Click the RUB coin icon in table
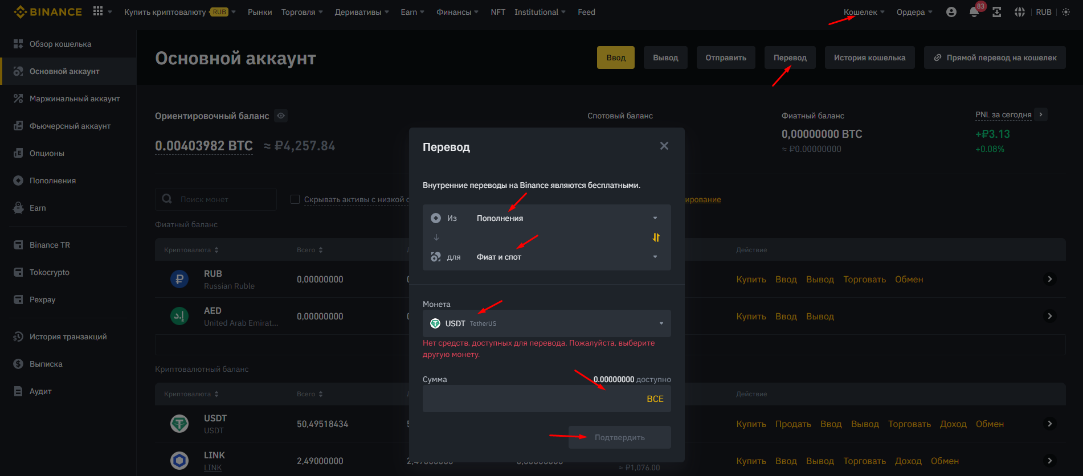The height and width of the screenshot is (476, 1083). pyautogui.click(x=179, y=279)
